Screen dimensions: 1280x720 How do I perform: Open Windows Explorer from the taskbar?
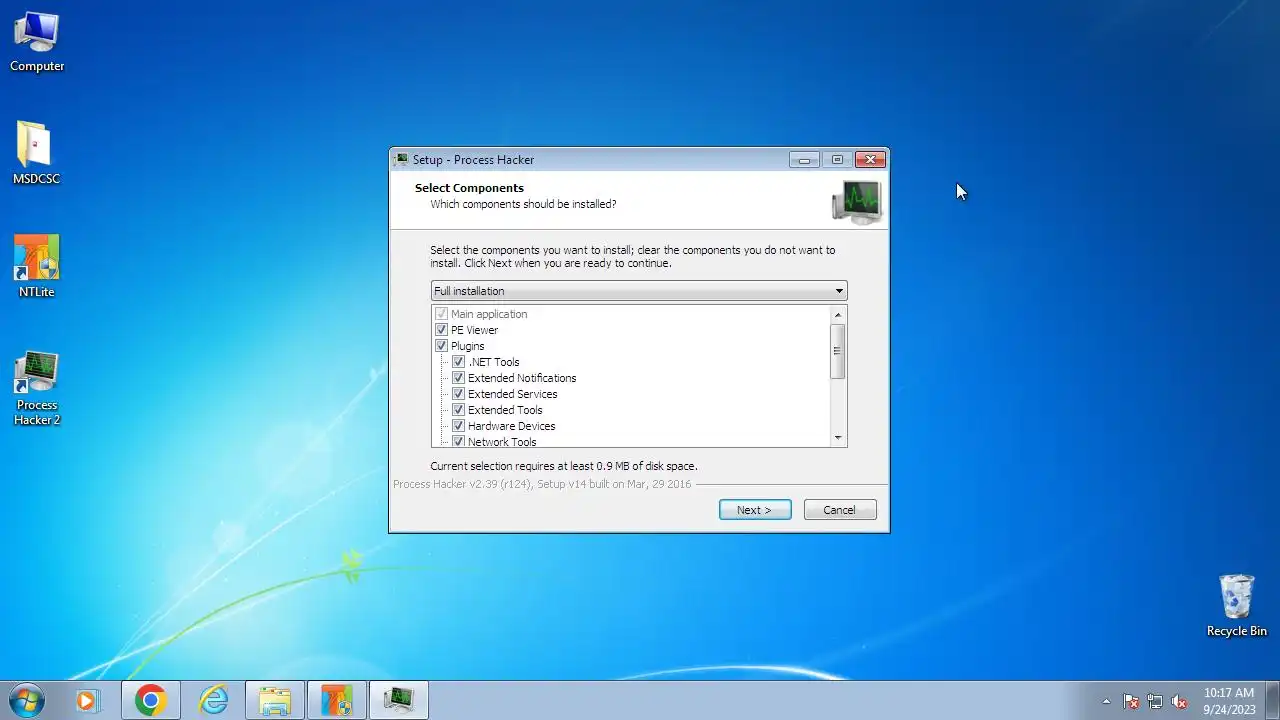coord(275,700)
